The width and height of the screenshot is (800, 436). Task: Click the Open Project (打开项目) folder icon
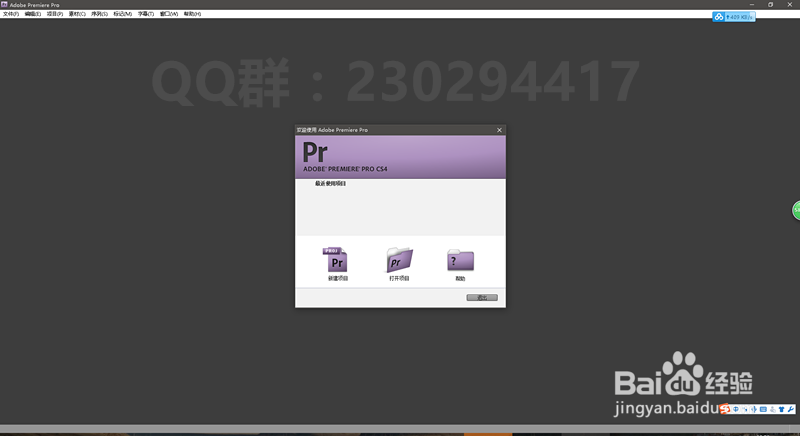pos(399,260)
